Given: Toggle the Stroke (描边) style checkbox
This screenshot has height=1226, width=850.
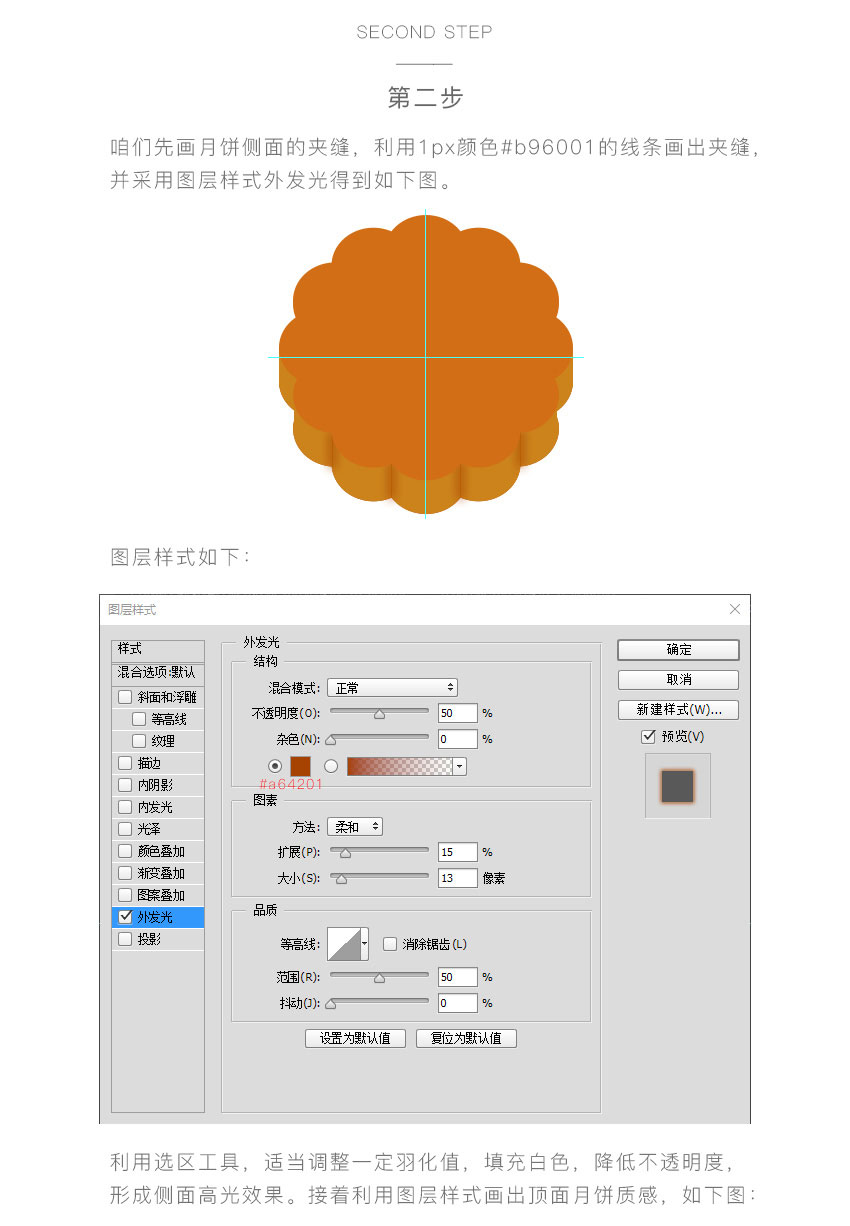Looking at the screenshot, I should pos(125,763).
